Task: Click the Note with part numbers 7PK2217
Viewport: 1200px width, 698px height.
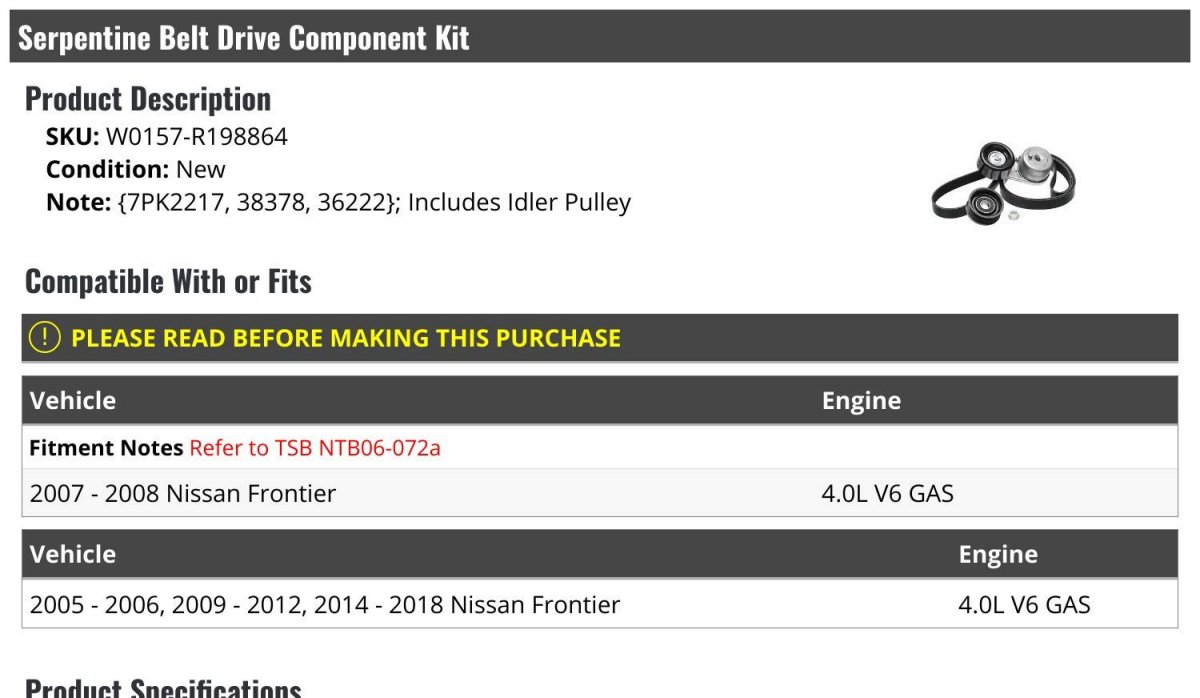Action: (x=338, y=202)
